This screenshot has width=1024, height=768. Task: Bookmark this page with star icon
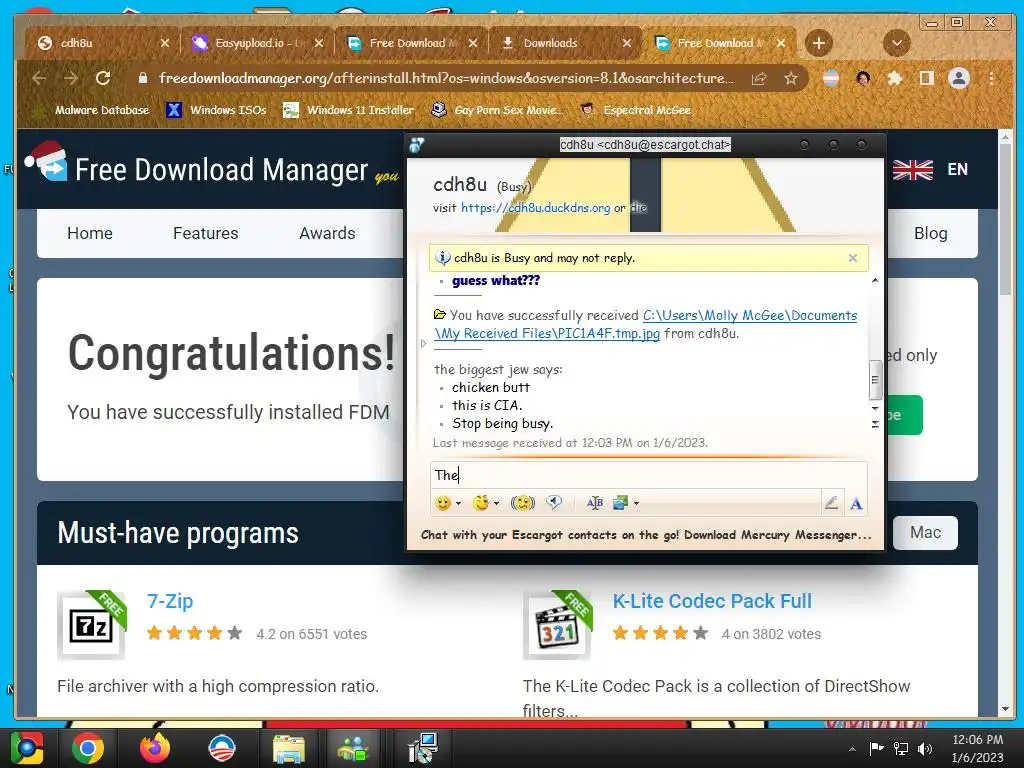tap(791, 78)
